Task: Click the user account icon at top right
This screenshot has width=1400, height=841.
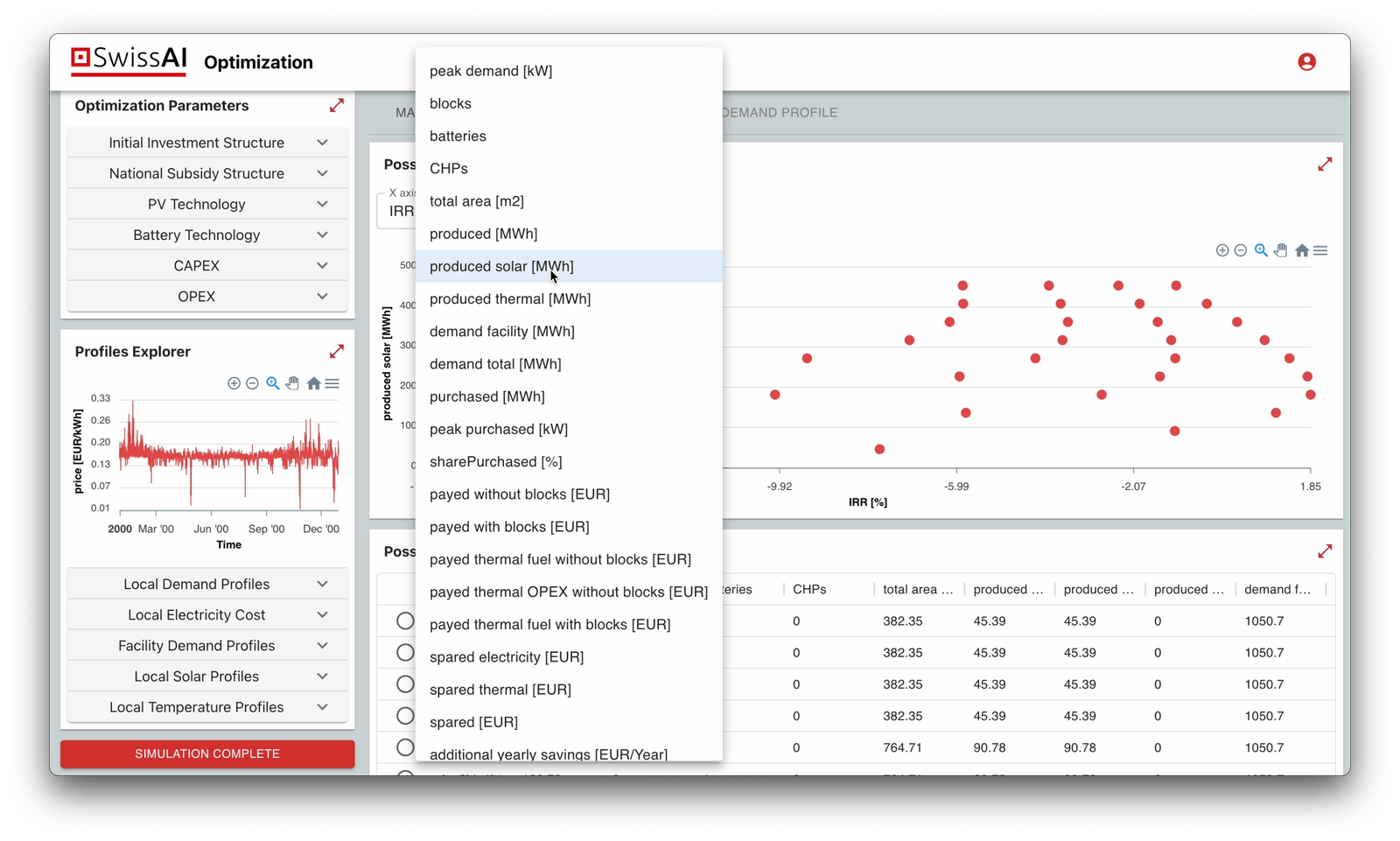Action: (1305, 61)
